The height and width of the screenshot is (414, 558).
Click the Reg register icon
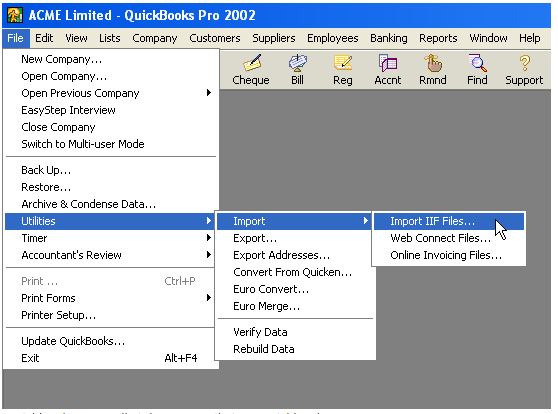click(343, 63)
